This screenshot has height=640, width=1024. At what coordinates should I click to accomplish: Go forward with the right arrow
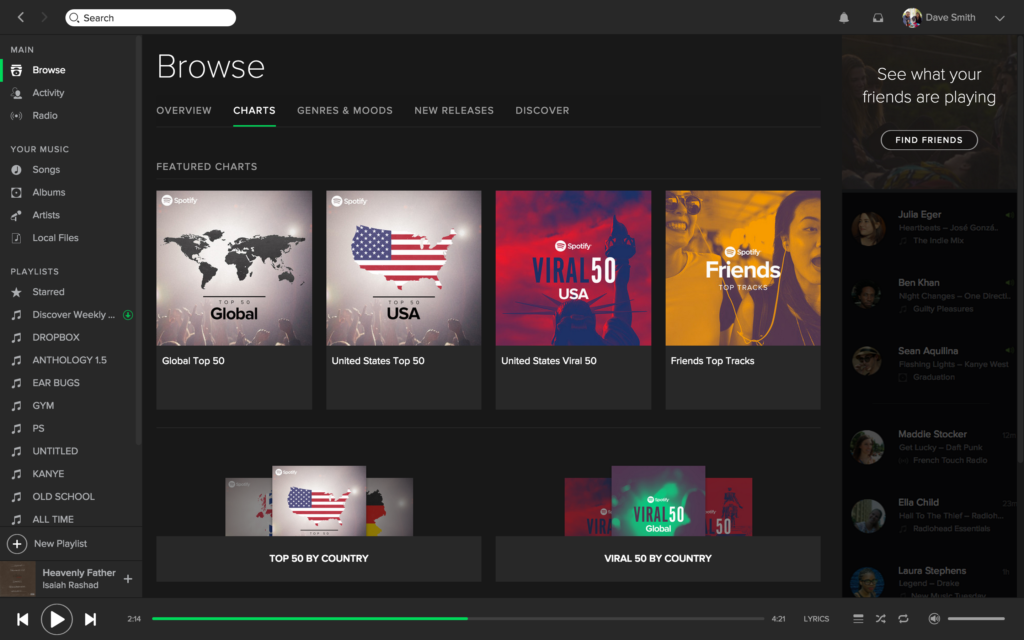click(x=44, y=18)
